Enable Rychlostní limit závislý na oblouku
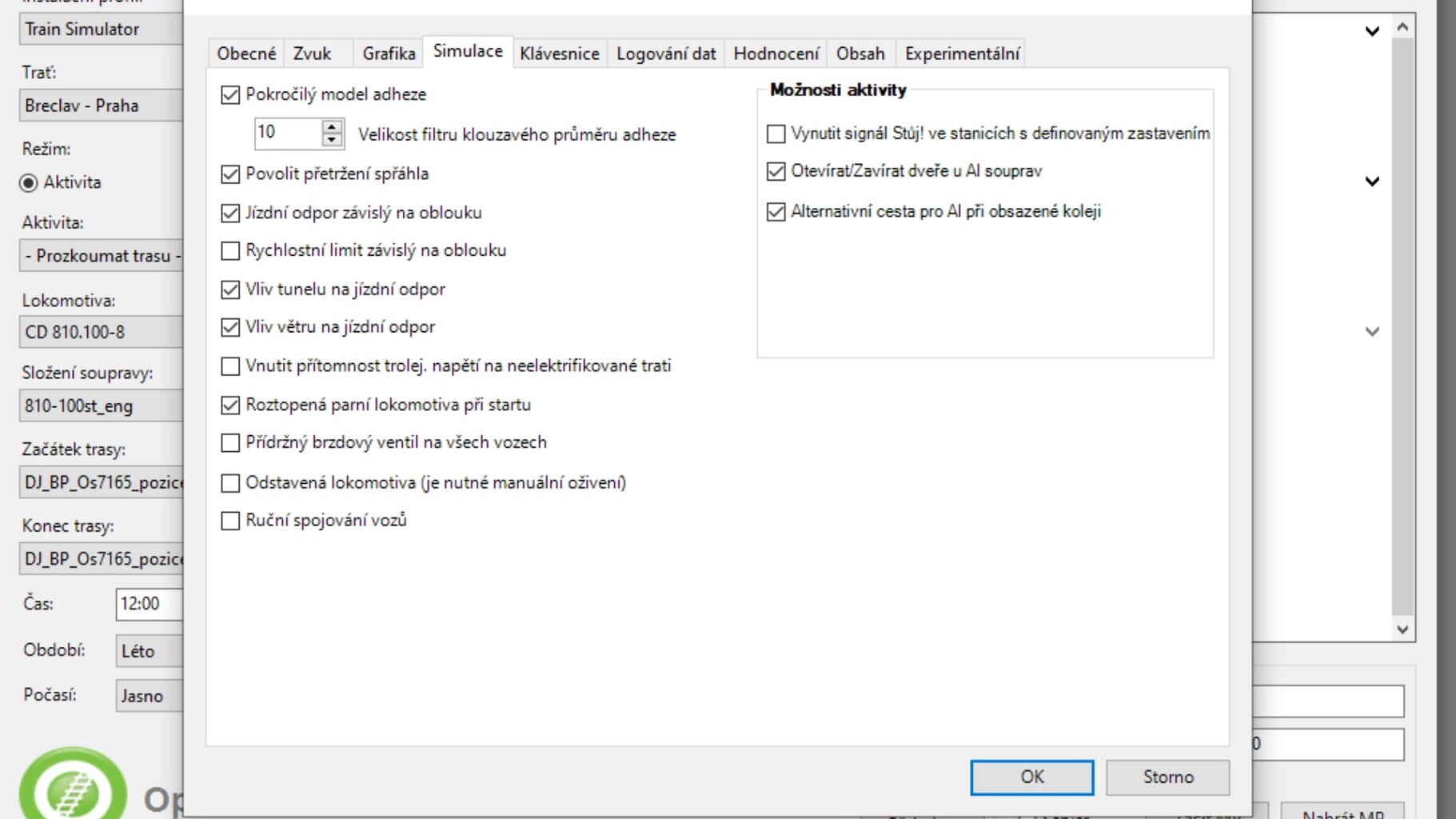Viewport: 1456px width, 819px height. coord(230,250)
